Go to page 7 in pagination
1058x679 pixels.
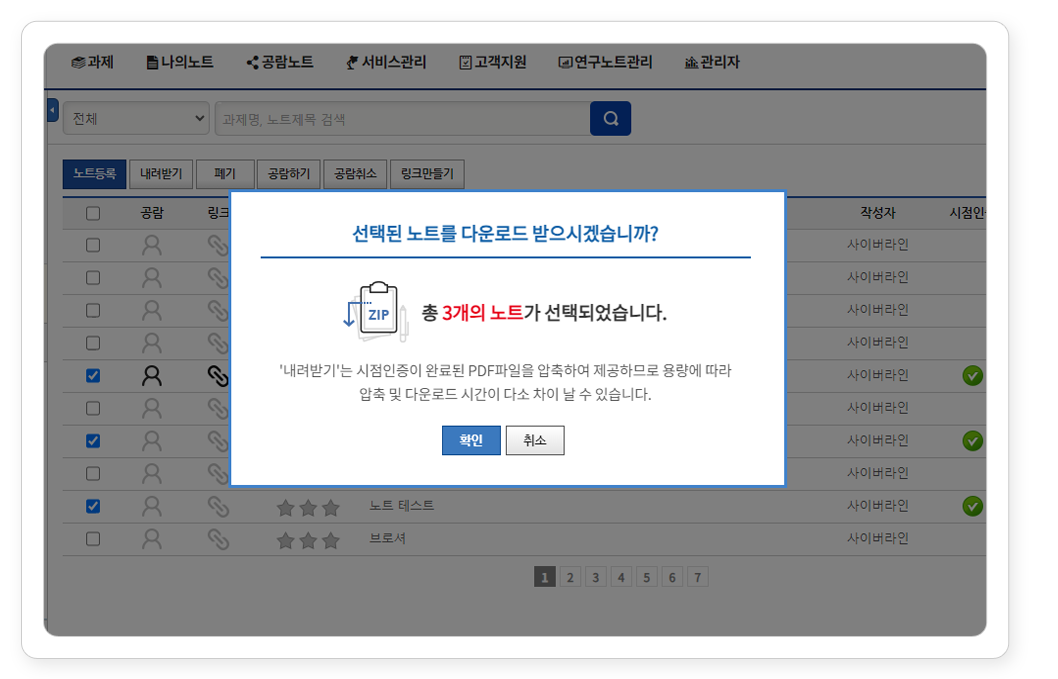(697, 577)
